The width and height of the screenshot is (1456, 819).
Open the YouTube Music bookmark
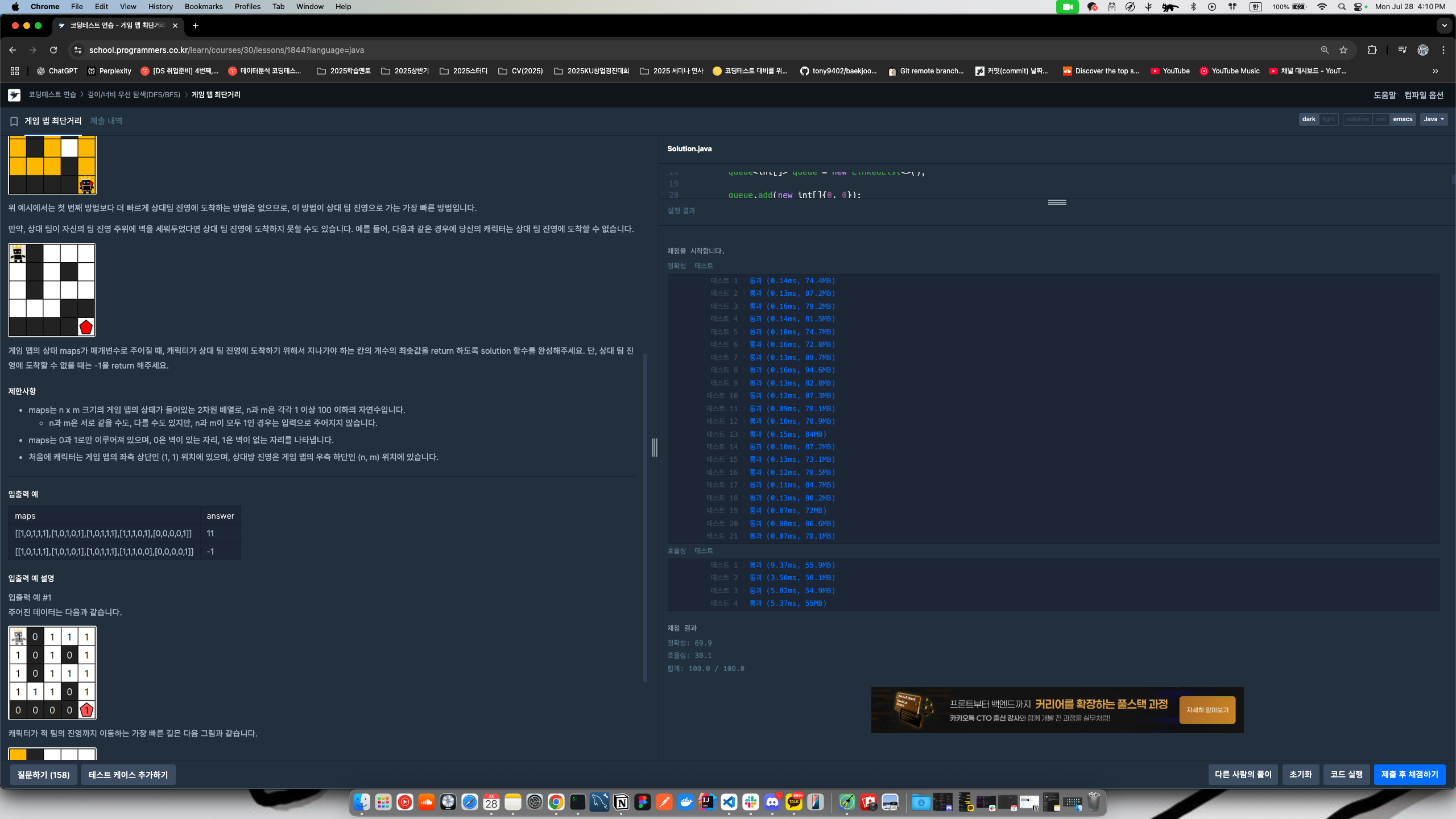pyautogui.click(x=1230, y=71)
